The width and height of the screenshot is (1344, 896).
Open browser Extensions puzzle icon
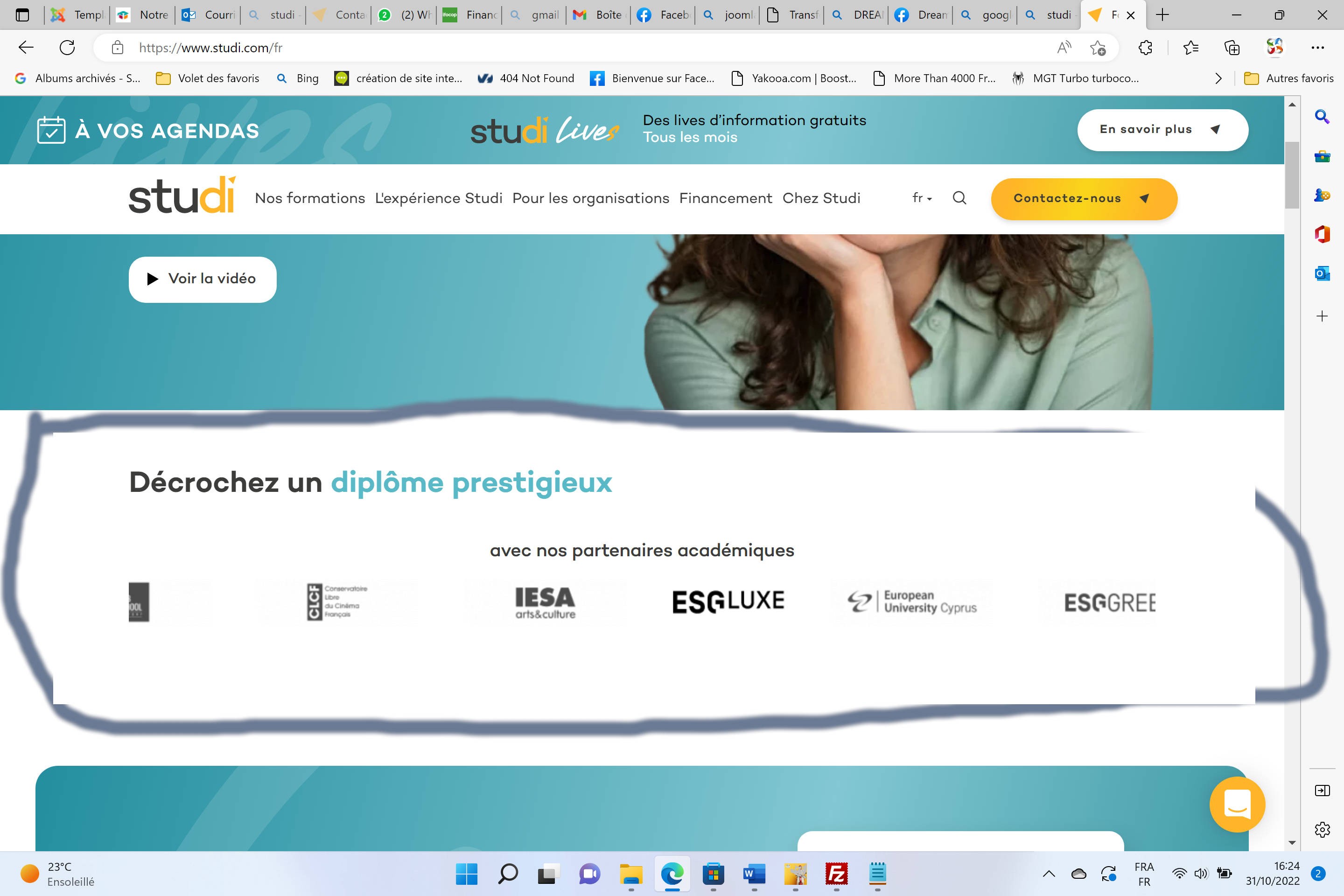click(1145, 48)
